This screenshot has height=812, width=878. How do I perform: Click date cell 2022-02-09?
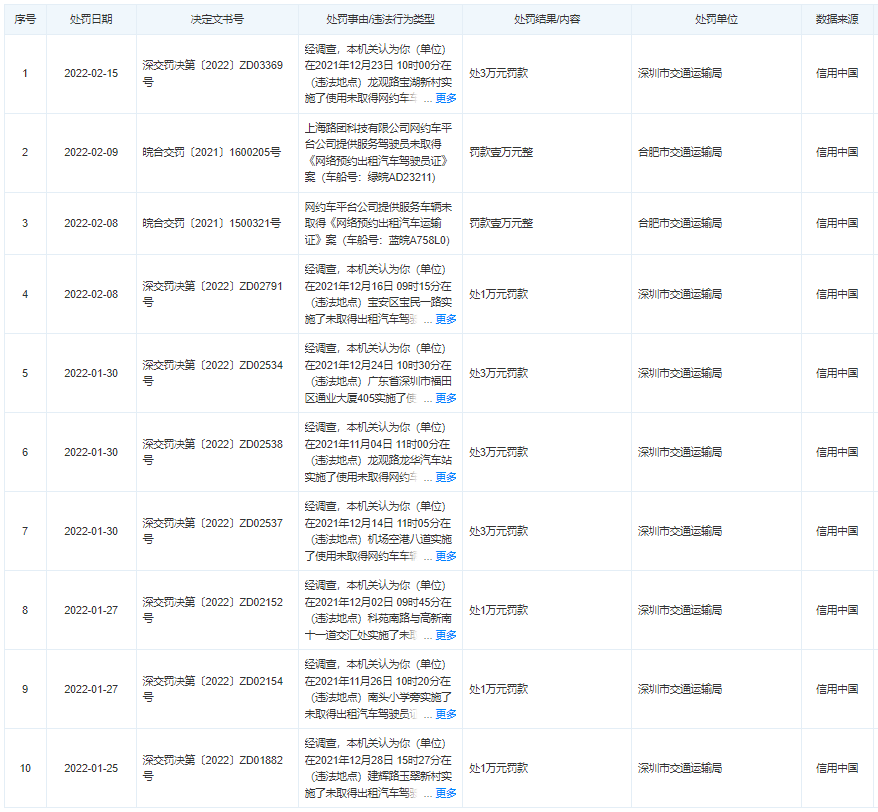coord(91,152)
